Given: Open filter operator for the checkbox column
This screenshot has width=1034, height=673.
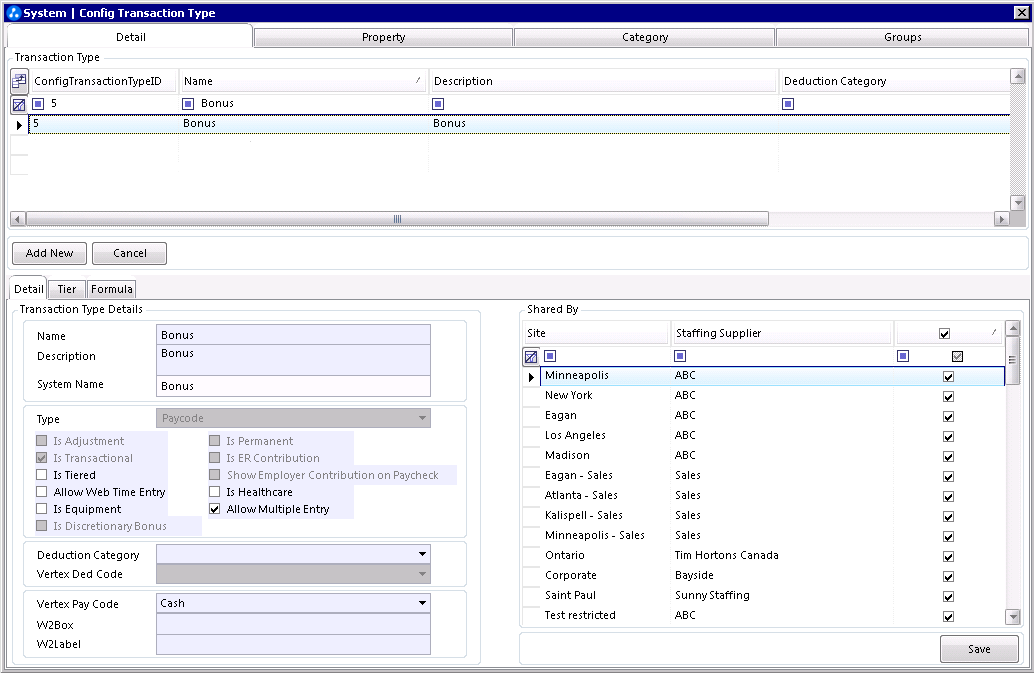Looking at the screenshot, I should tap(903, 356).
